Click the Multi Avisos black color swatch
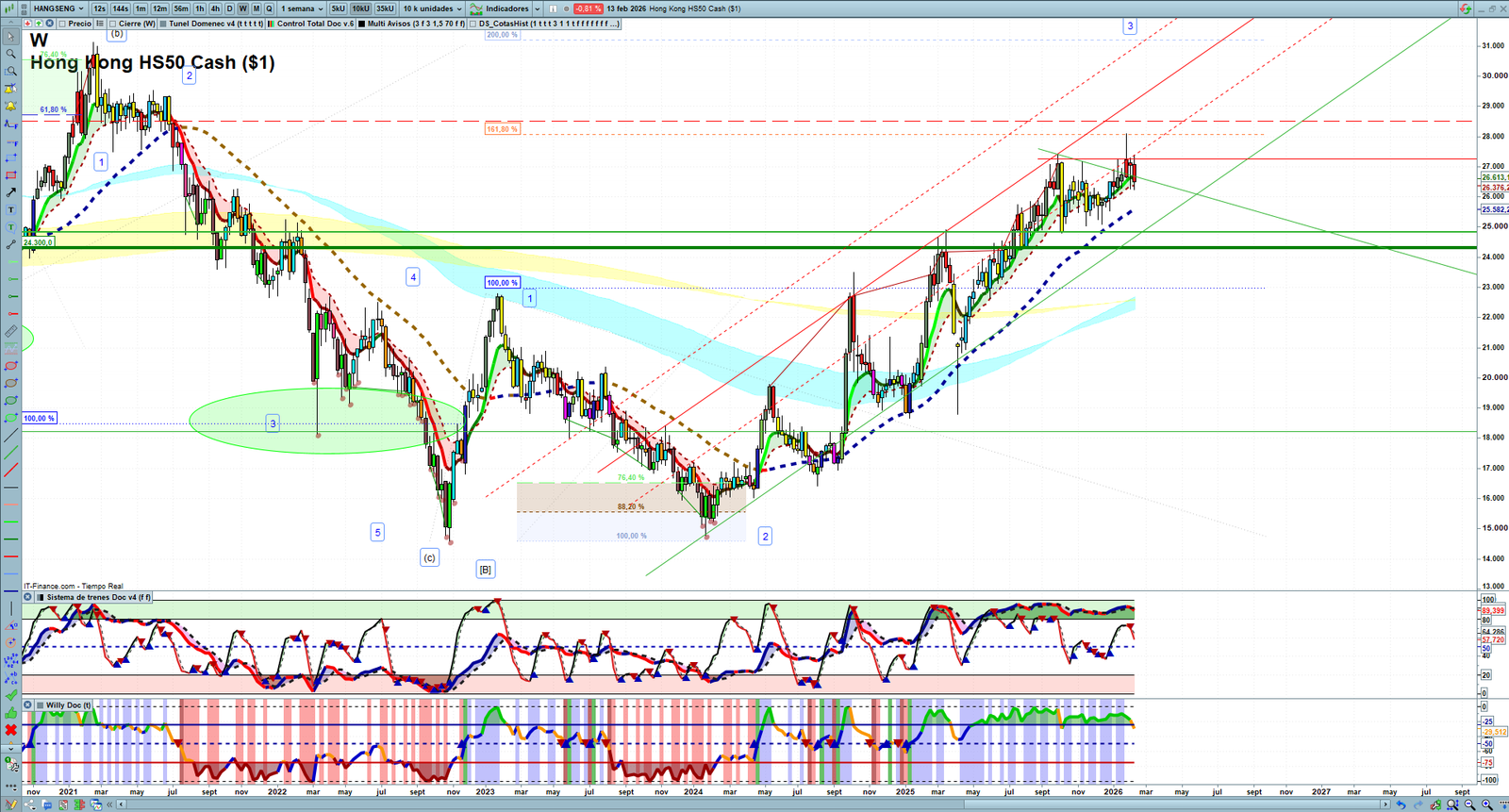Viewport: 1509px width, 812px height. tap(362, 24)
